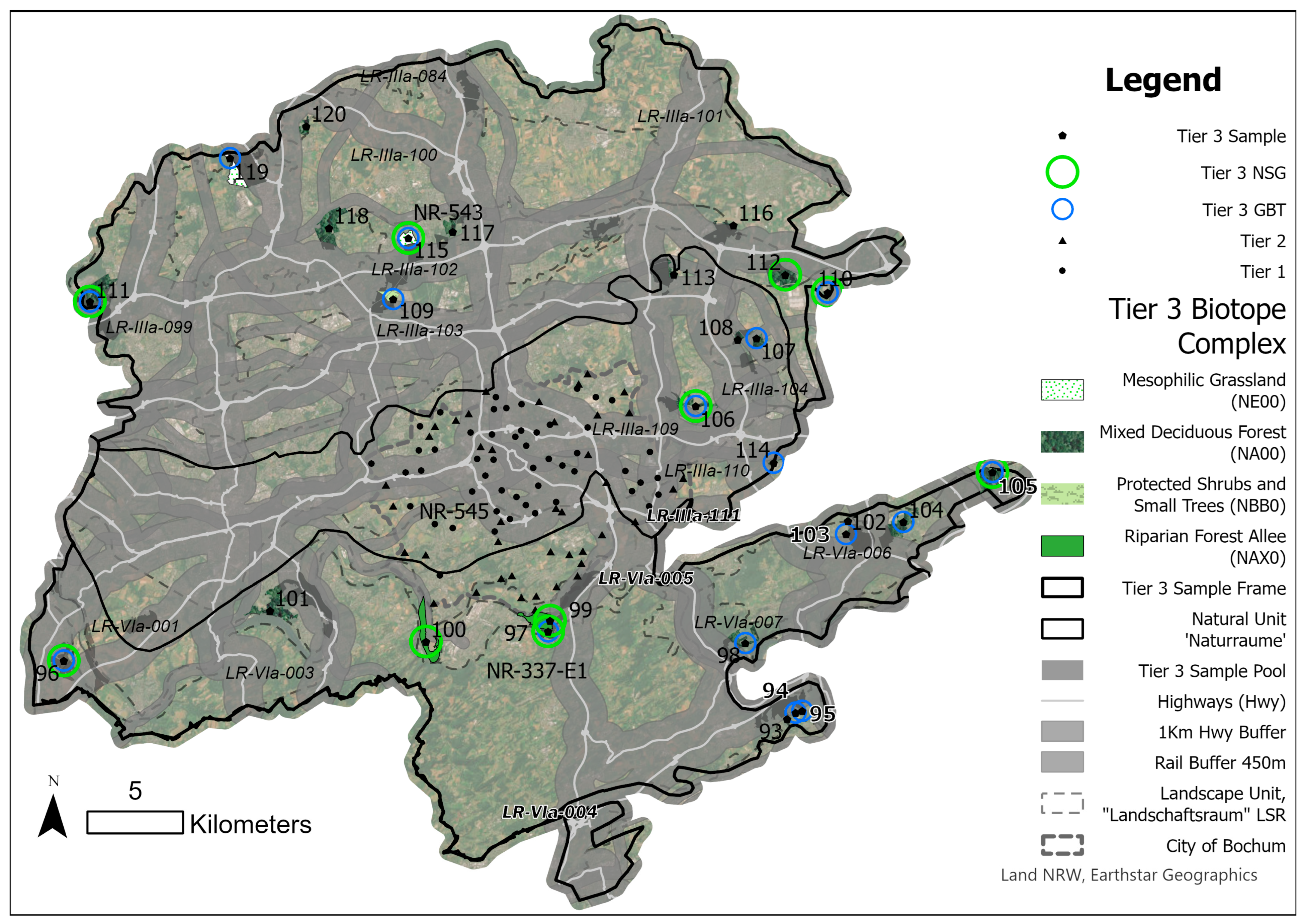Click the Mixed Deciduous Forest legend swatch

click(x=1062, y=442)
